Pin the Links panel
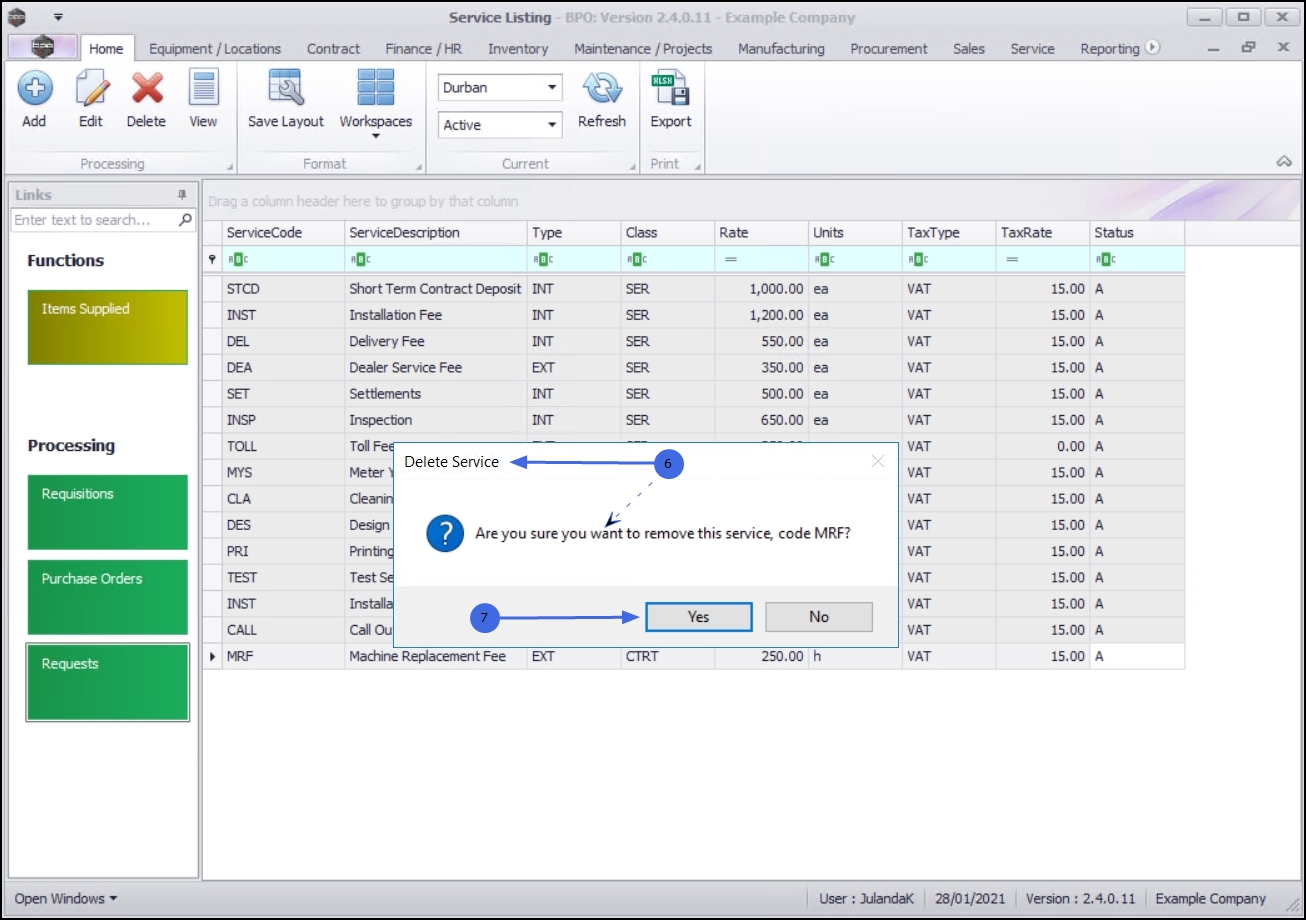The height and width of the screenshot is (920, 1306). pos(182,195)
